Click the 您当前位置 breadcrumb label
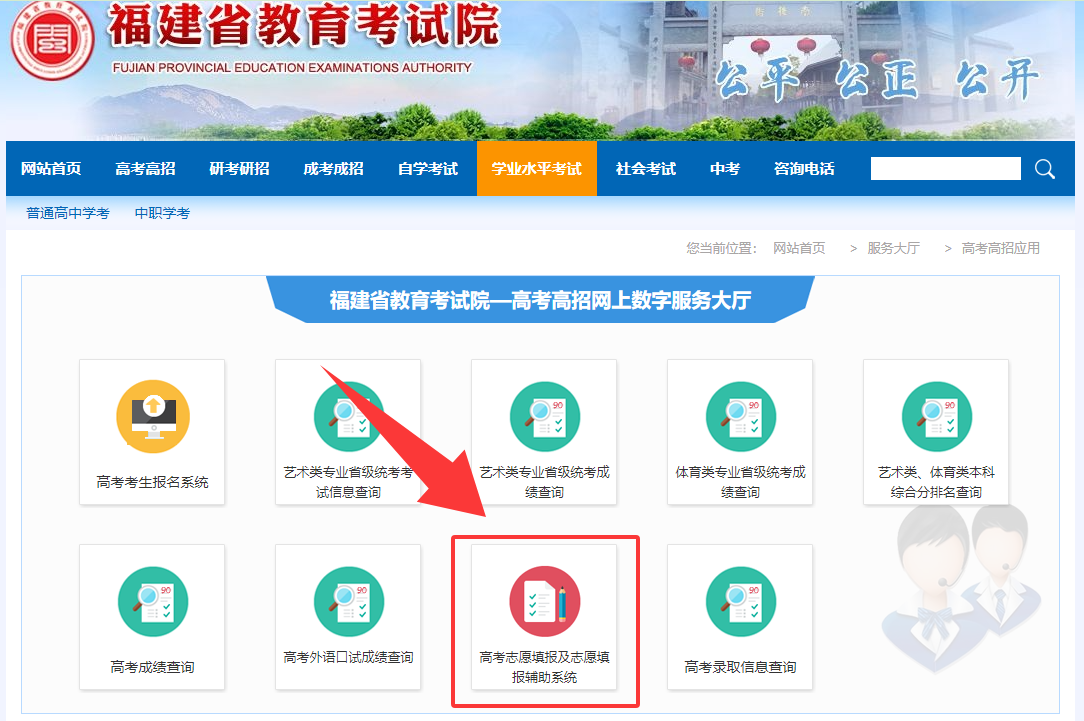The image size is (1084, 721). click(722, 248)
